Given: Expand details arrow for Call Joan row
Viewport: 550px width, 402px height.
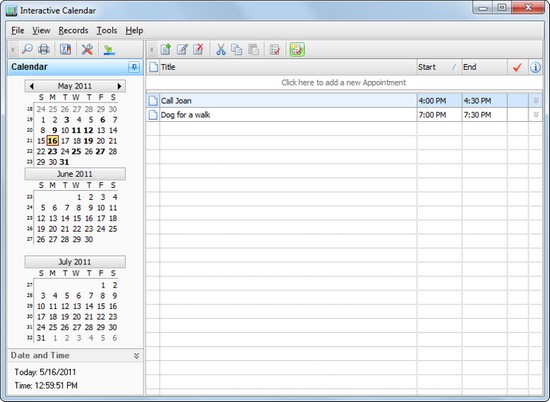Looking at the screenshot, I should pyautogui.click(x=536, y=101).
